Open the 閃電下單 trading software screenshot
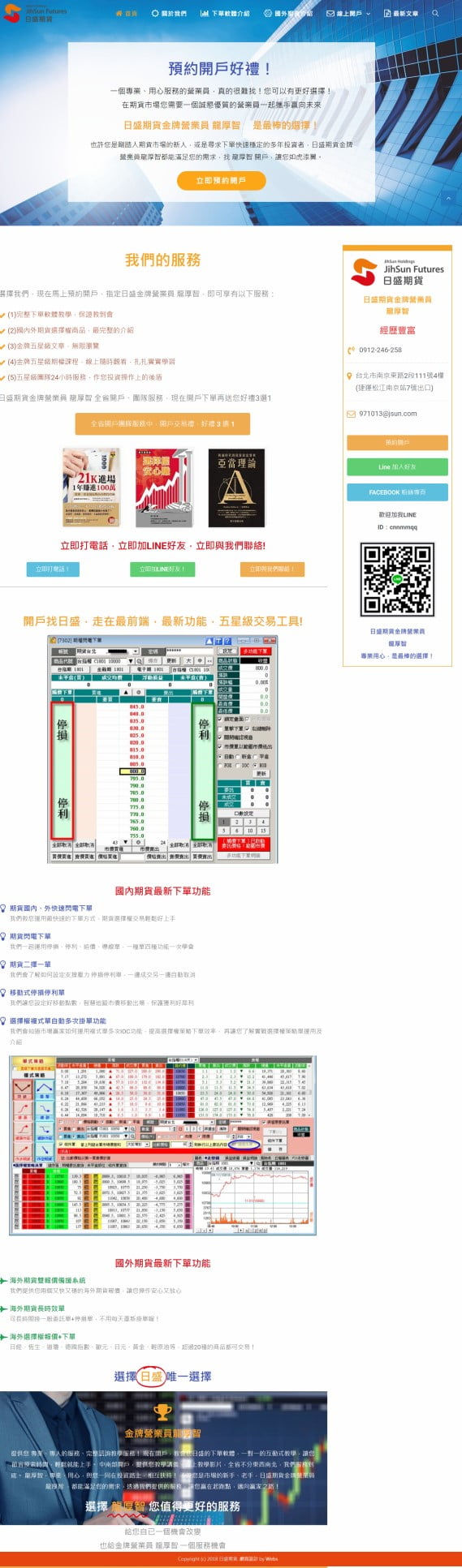 162,749
